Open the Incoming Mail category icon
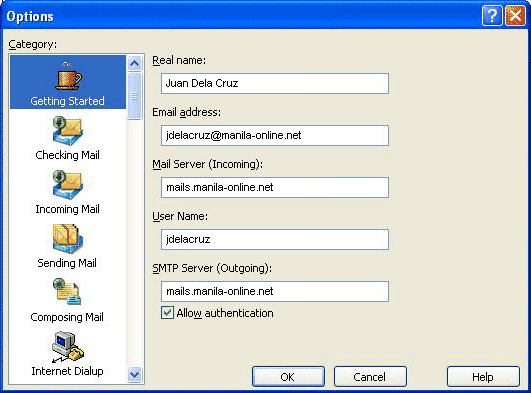This screenshot has height=393, width=531. (x=67, y=185)
